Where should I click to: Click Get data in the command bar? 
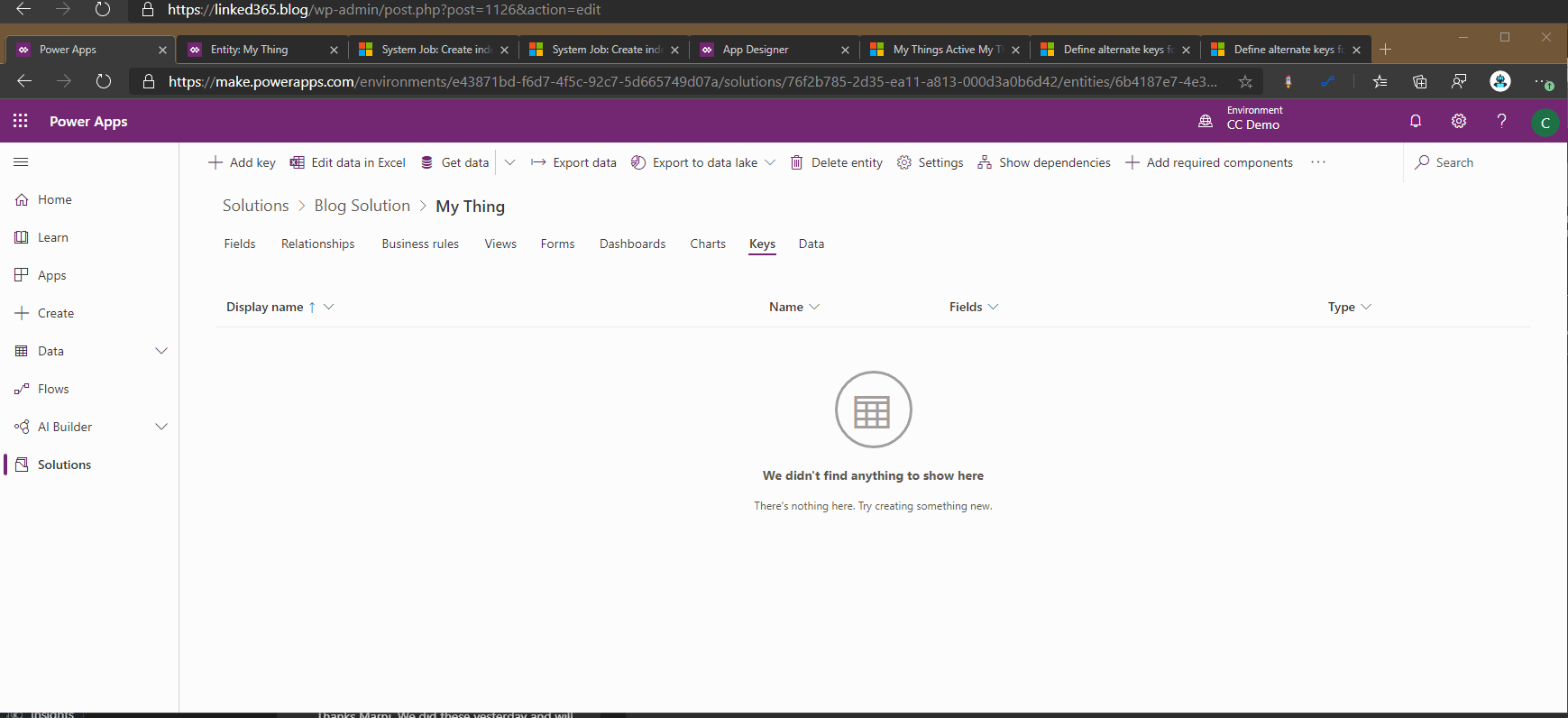point(454,162)
